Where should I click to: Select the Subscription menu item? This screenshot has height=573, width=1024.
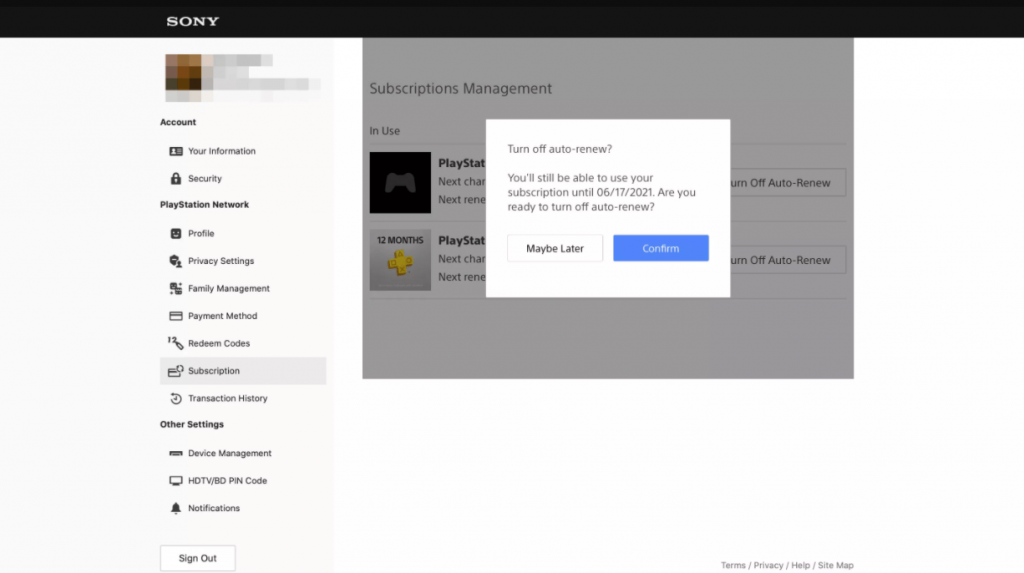(243, 370)
